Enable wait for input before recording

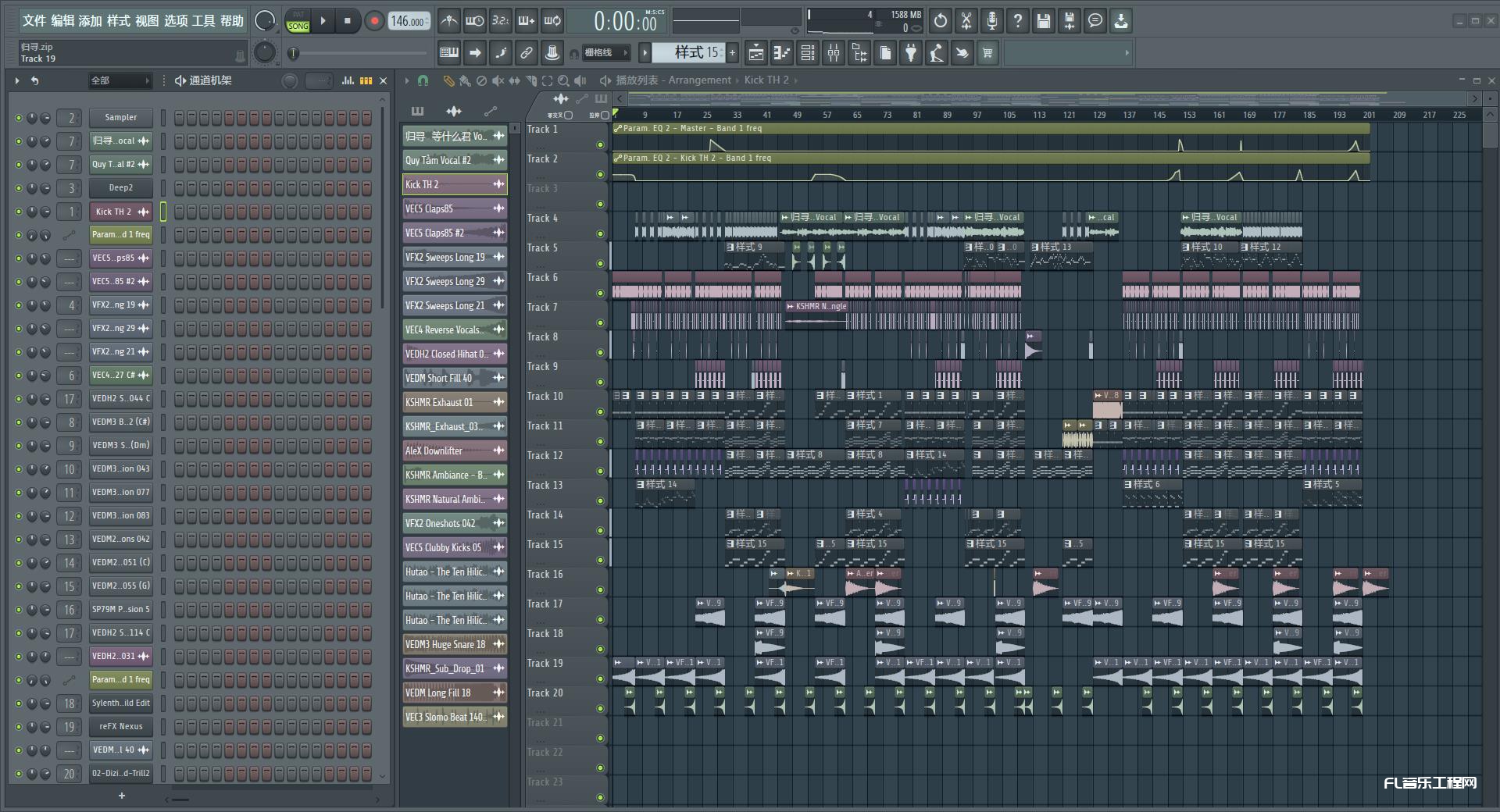(x=474, y=21)
